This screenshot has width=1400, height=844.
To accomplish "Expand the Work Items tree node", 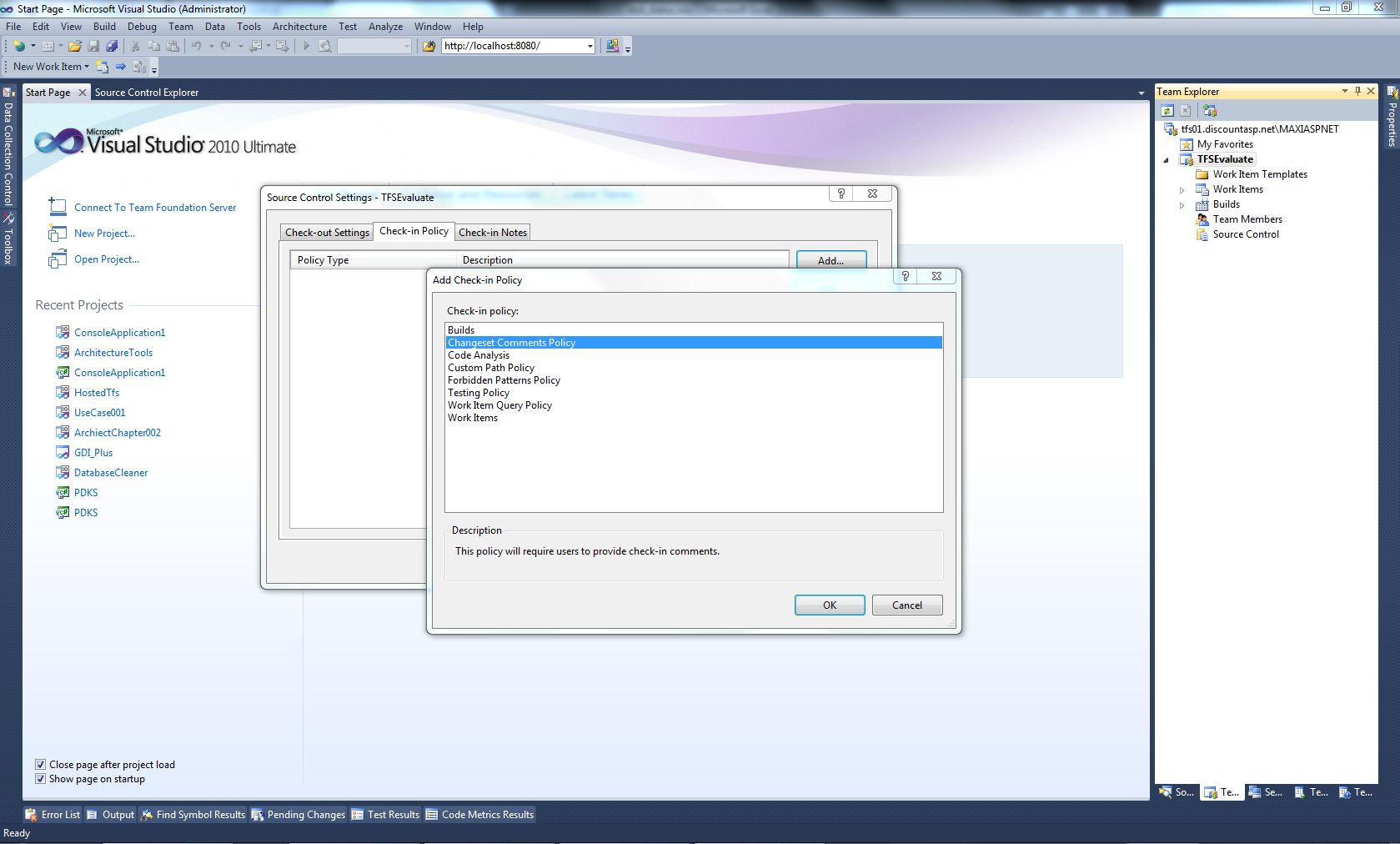I will pyautogui.click(x=1182, y=189).
